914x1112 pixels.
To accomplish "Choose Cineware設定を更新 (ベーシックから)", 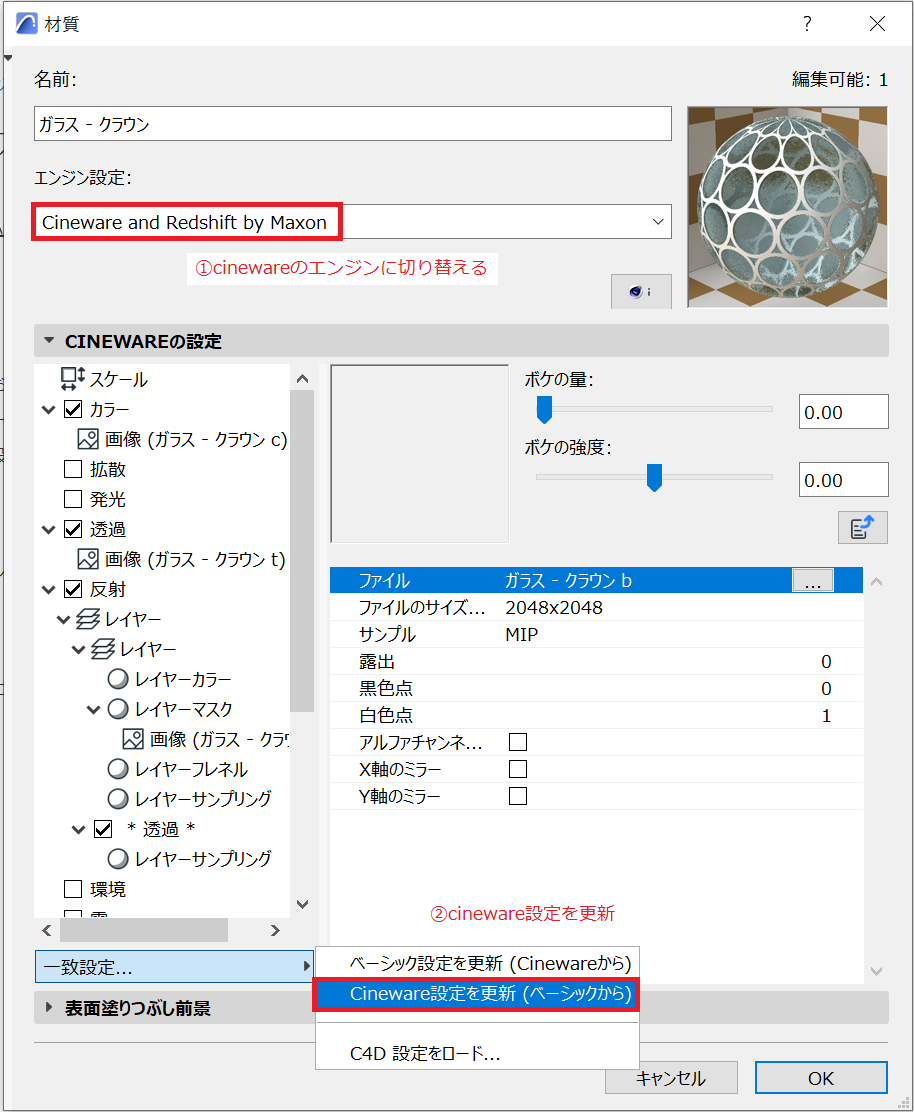I will [476, 994].
